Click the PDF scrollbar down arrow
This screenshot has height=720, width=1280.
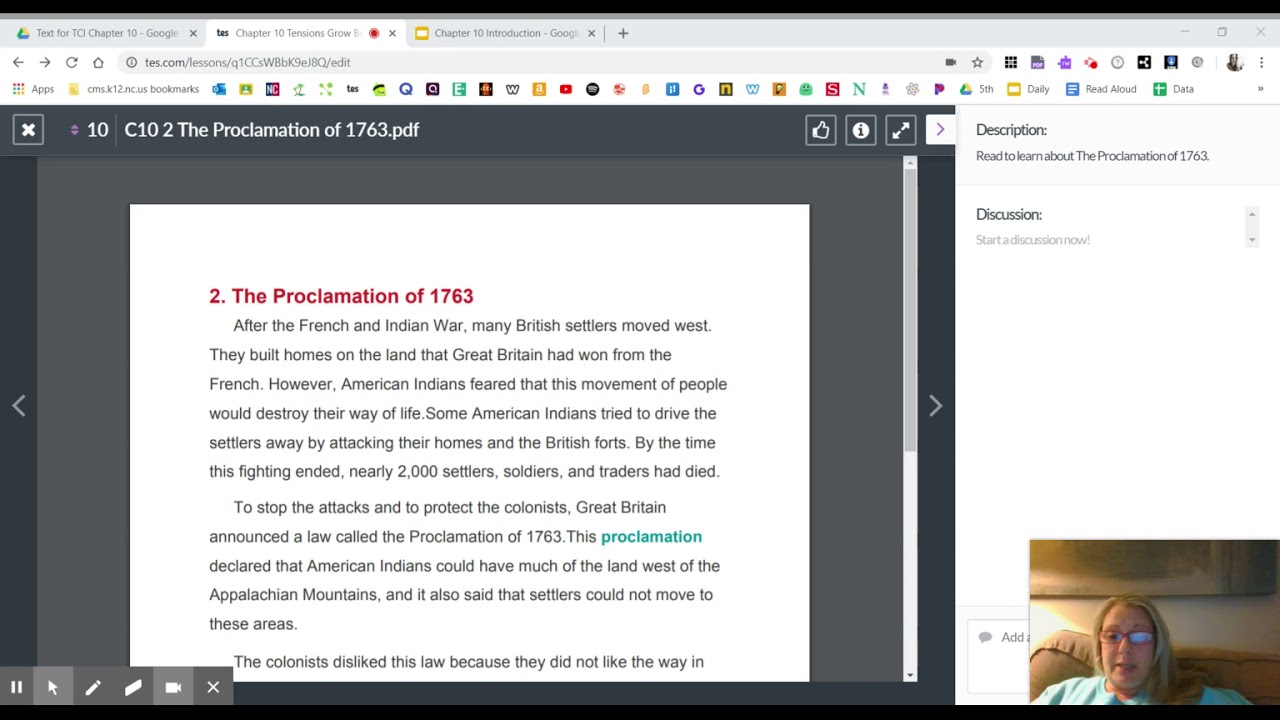[x=910, y=675]
